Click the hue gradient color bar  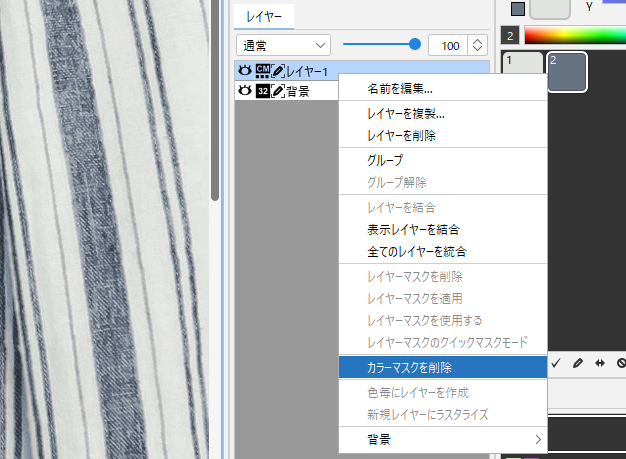pos(575,35)
